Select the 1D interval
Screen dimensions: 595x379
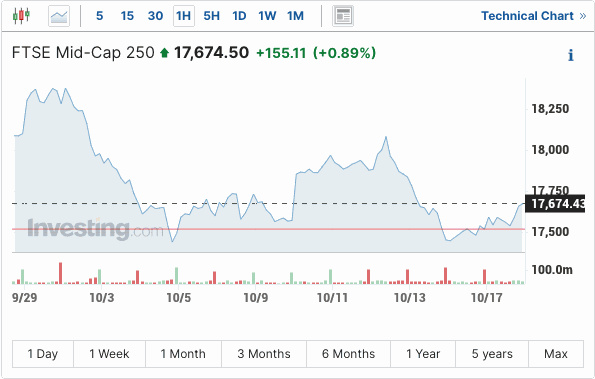[239, 16]
